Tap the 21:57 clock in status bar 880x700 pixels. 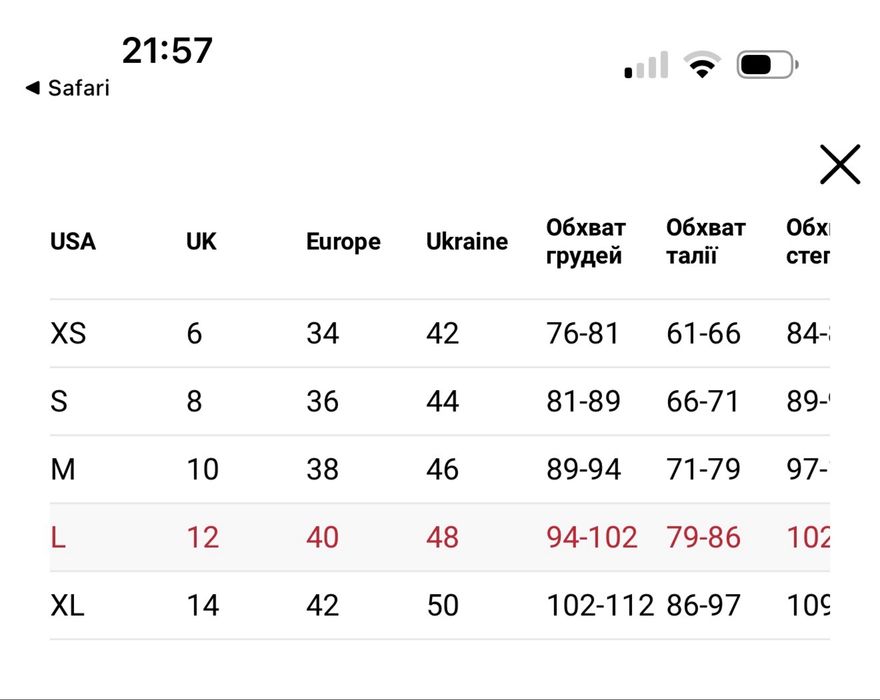click(167, 50)
